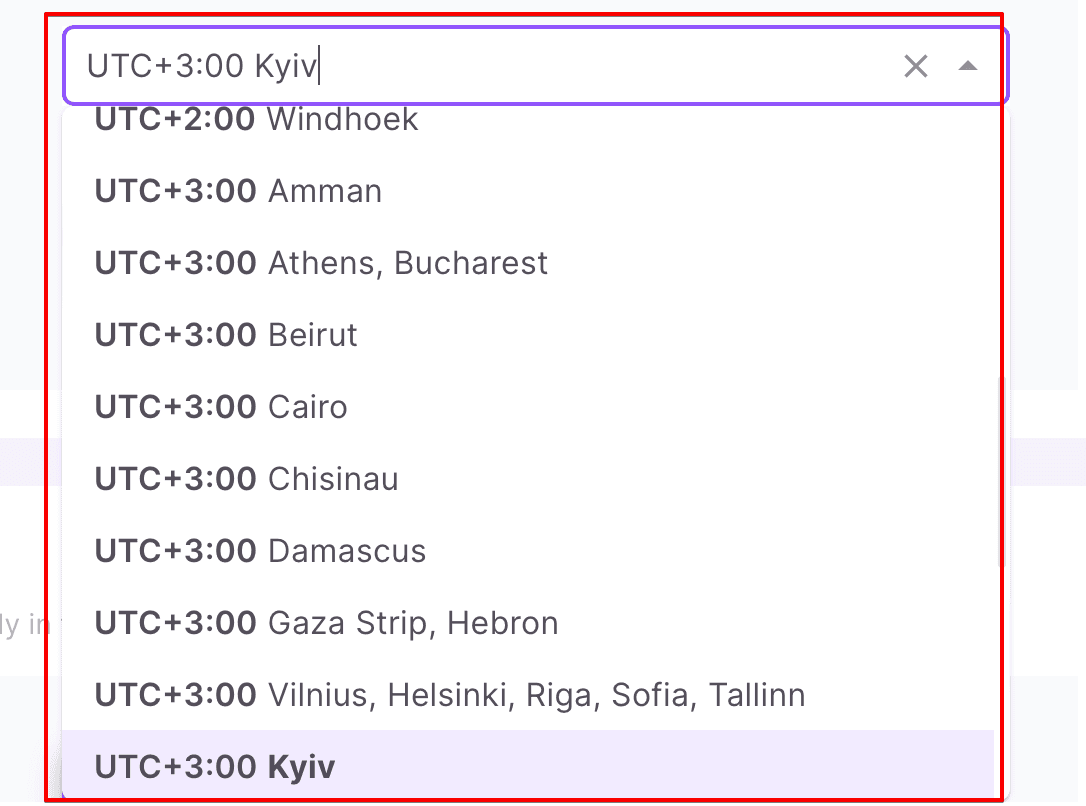Select UTC+2:00 Windhoek option
Image resolution: width=1086 pixels, height=806 pixels.
pos(257,120)
